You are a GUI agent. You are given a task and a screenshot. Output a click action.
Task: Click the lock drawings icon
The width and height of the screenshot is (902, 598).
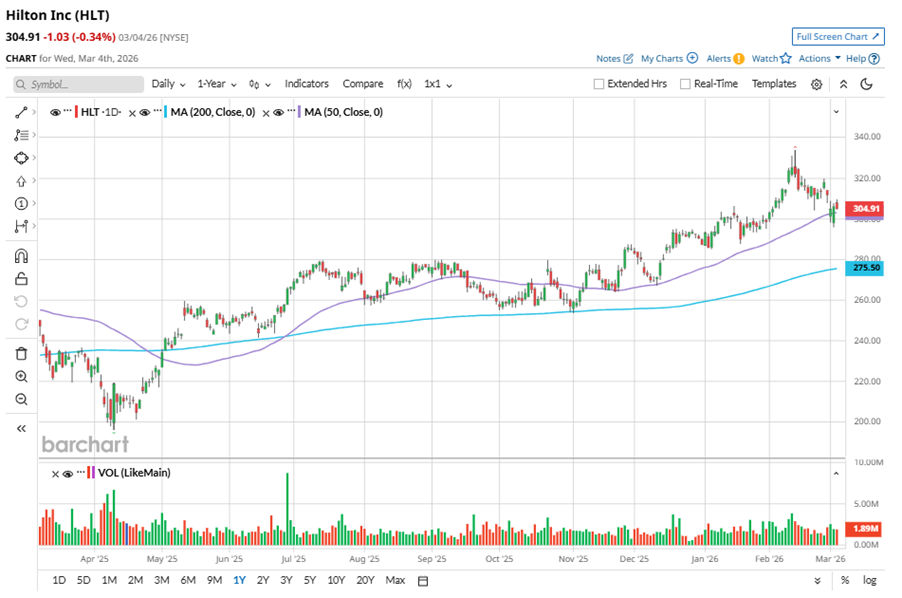(x=21, y=279)
